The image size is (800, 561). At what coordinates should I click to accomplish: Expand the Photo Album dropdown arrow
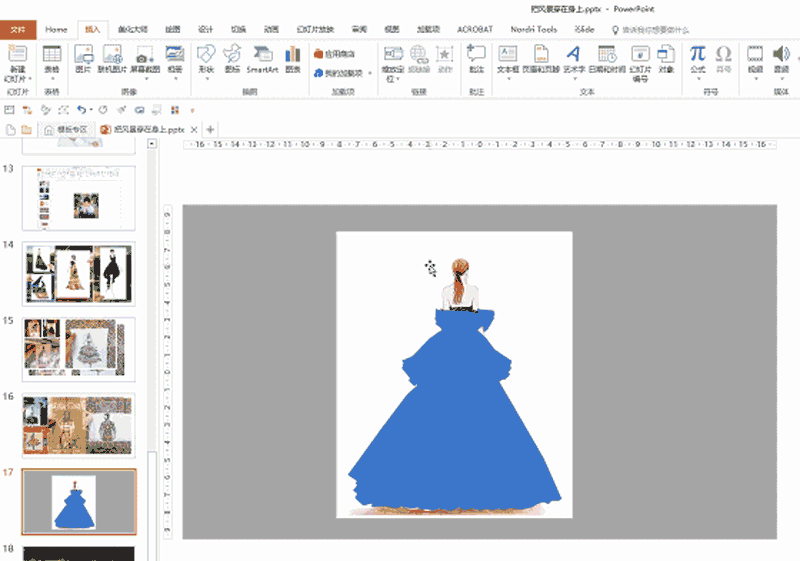175,79
